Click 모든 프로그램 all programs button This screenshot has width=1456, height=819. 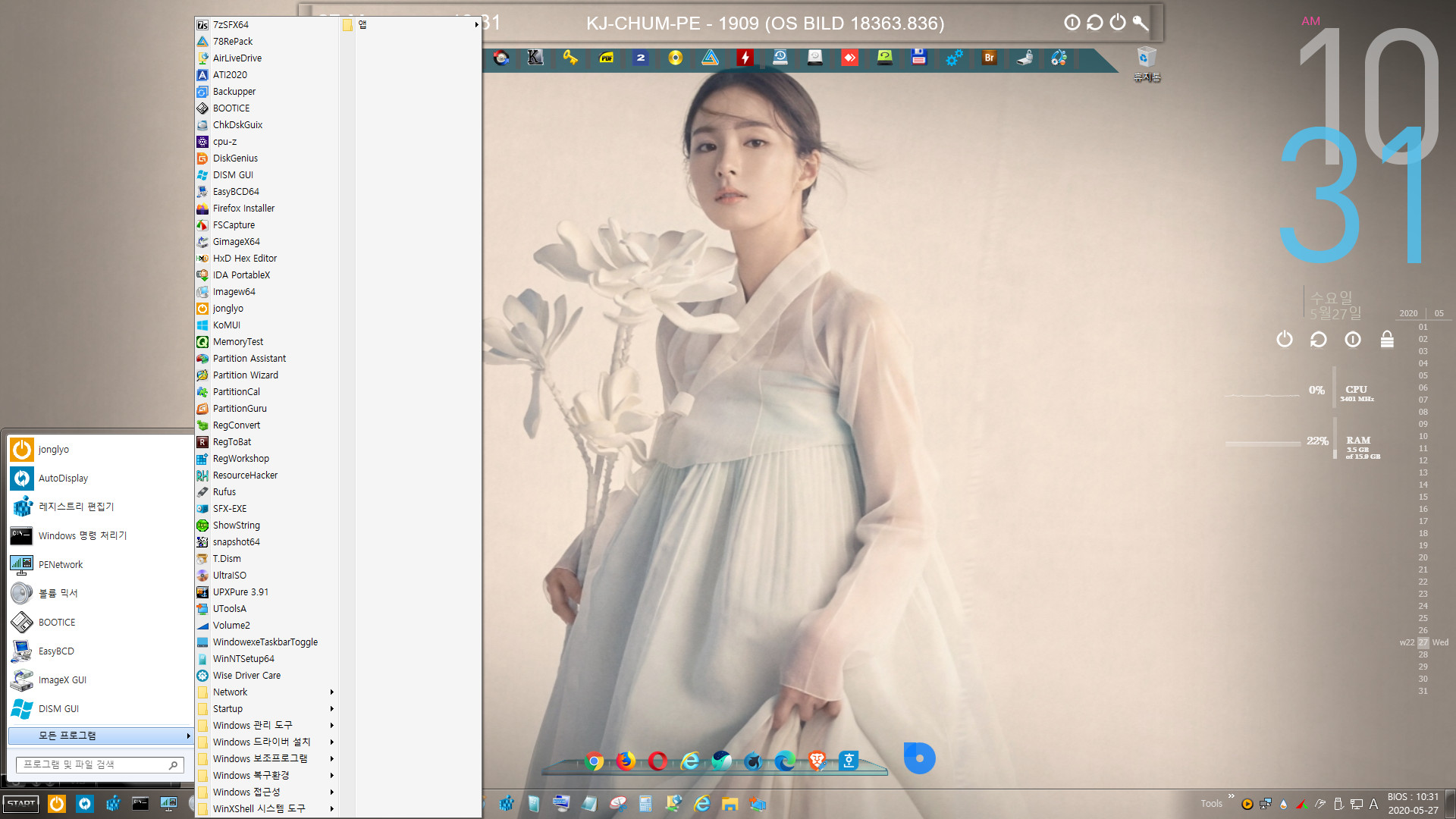click(100, 736)
